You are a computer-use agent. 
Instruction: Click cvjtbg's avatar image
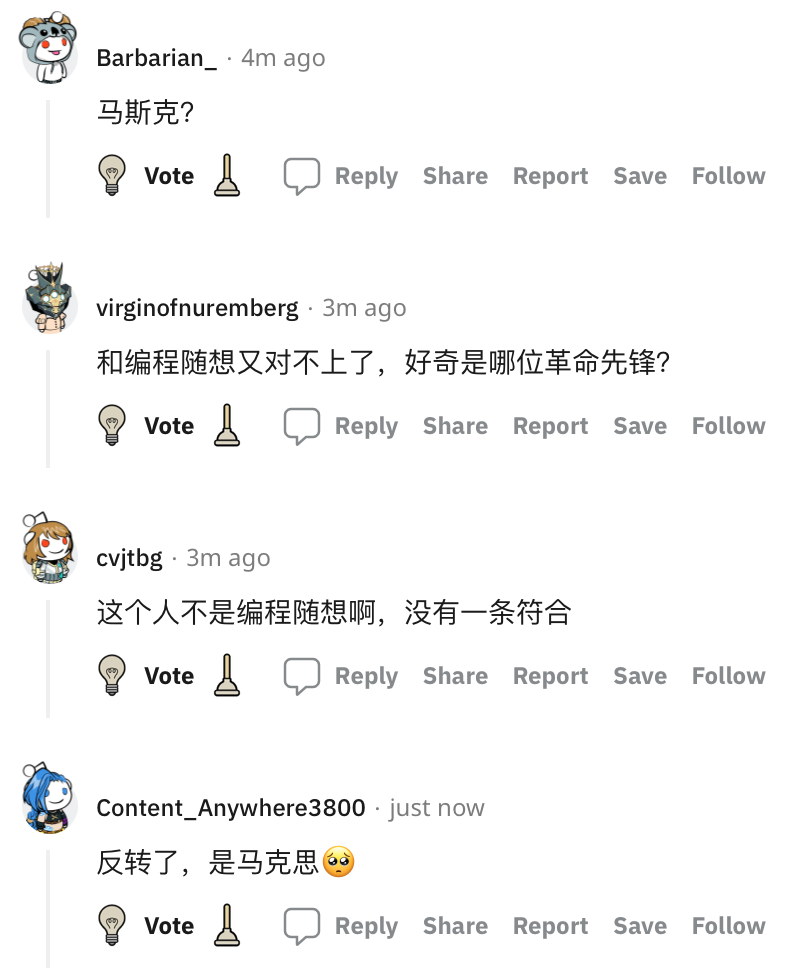pyautogui.click(x=49, y=548)
